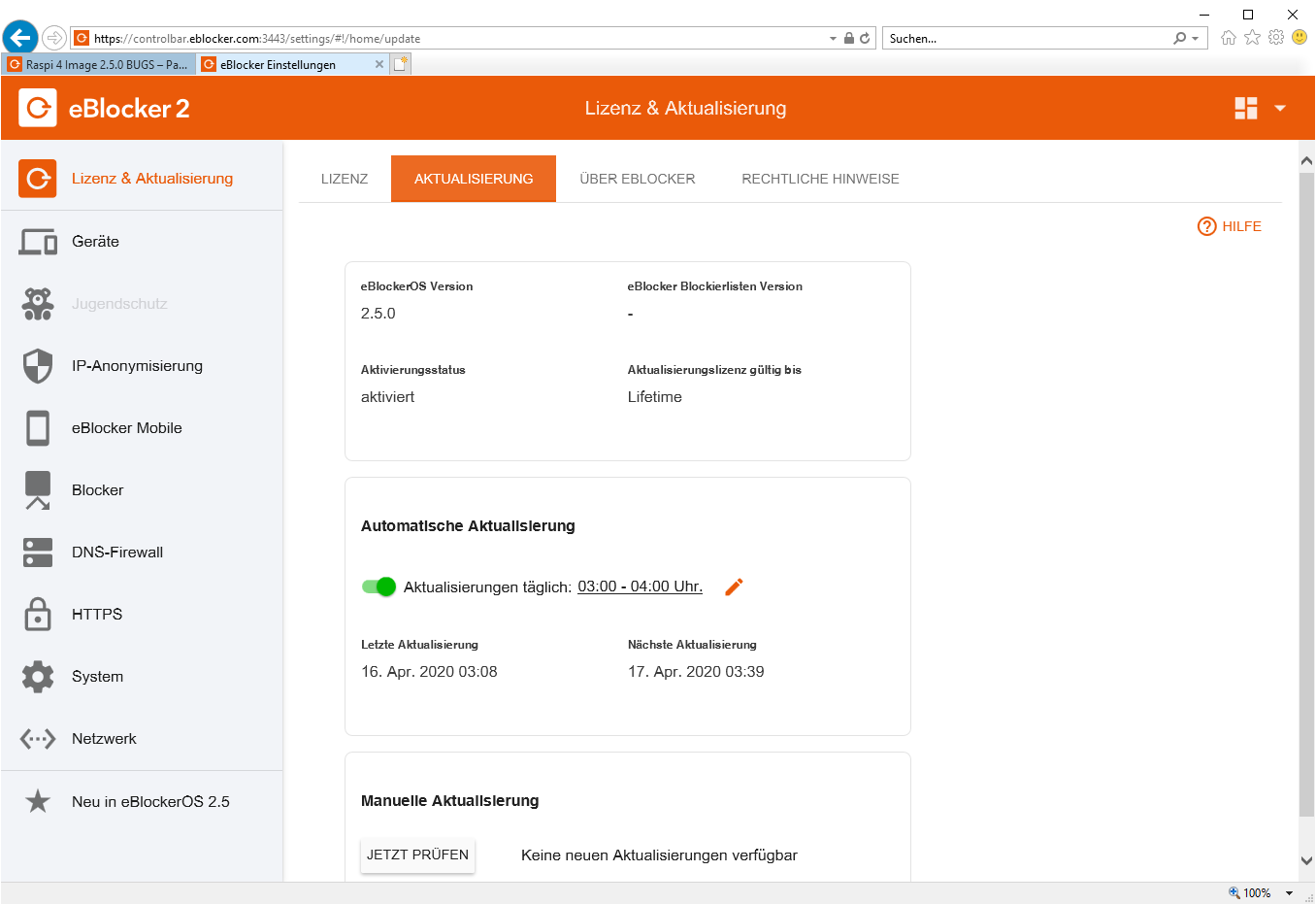Click the smiley feedback icon

tap(1300, 38)
